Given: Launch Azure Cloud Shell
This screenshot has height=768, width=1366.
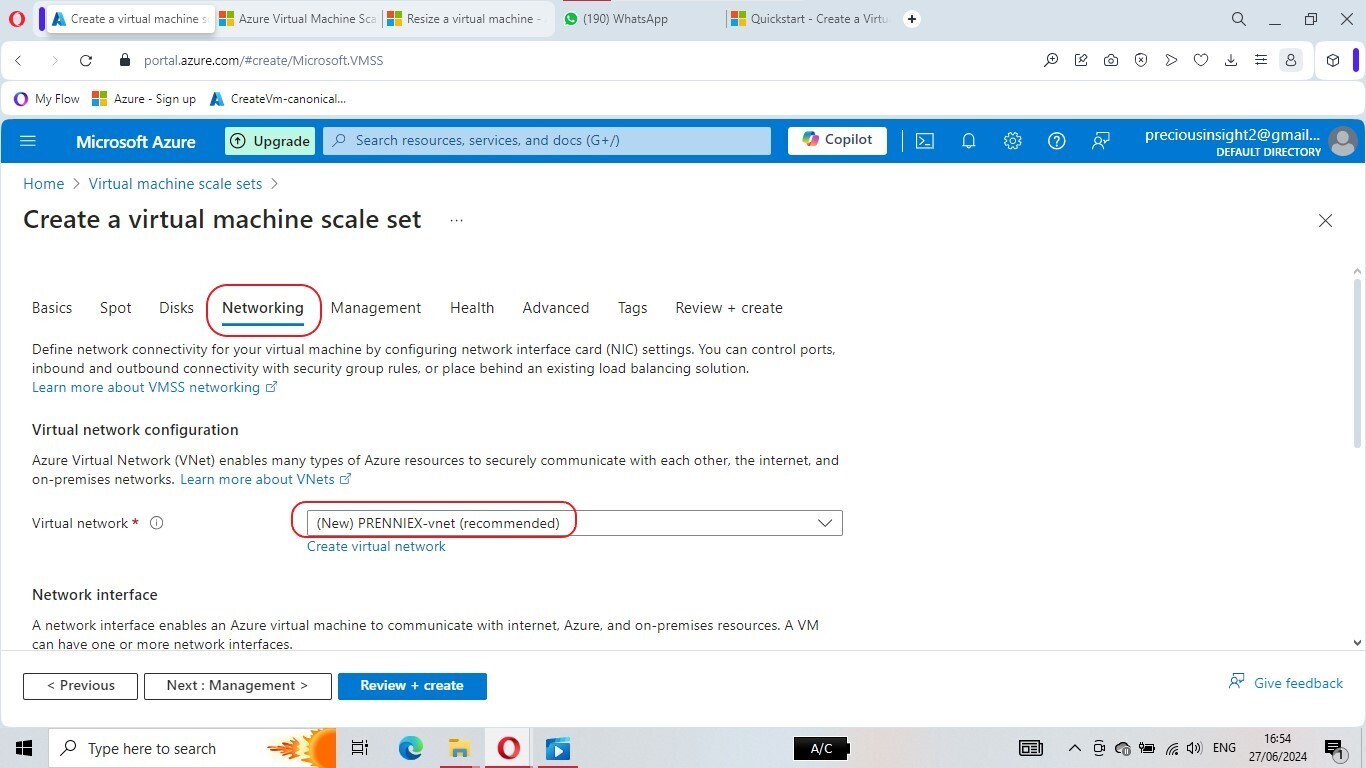Looking at the screenshot, I should pos(925,141).
